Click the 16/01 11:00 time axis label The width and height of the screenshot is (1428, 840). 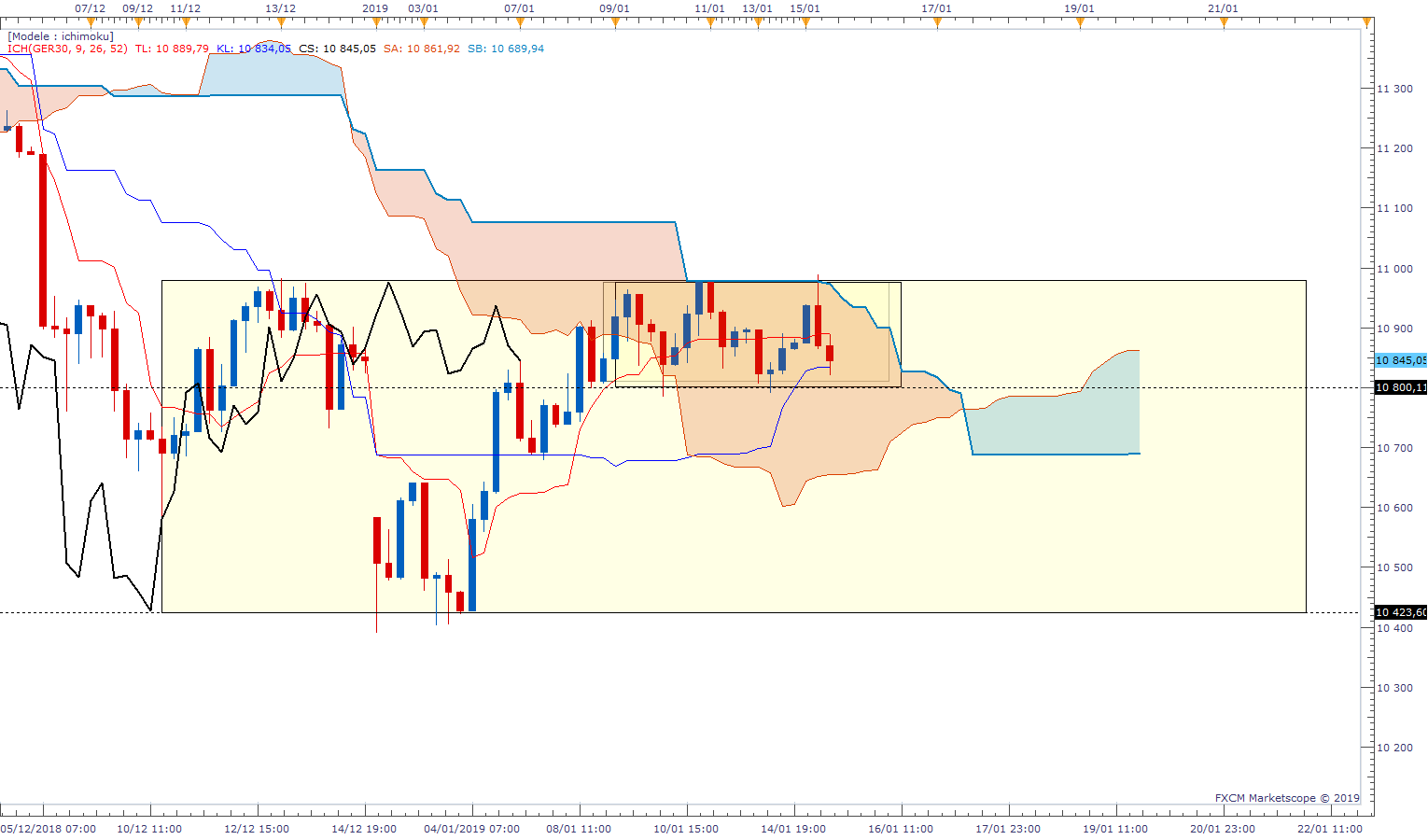click(x=901, y=828)
